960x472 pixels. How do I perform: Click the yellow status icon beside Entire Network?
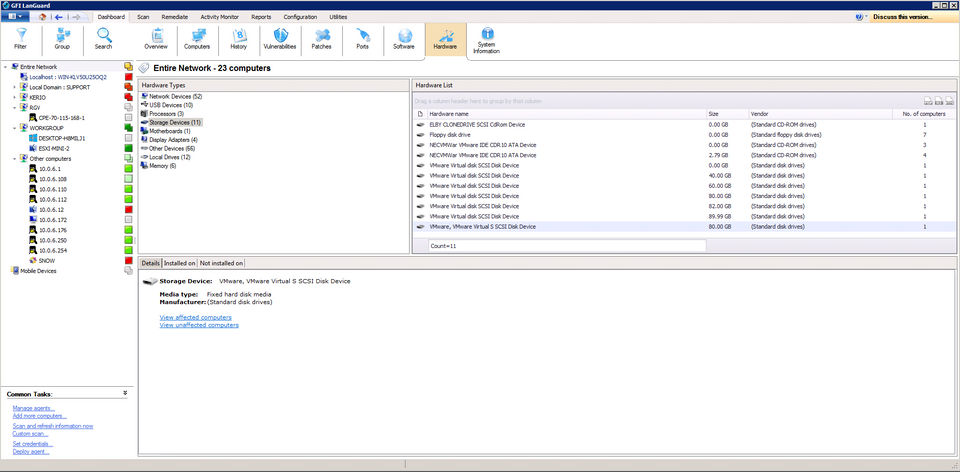coord(129,67)
